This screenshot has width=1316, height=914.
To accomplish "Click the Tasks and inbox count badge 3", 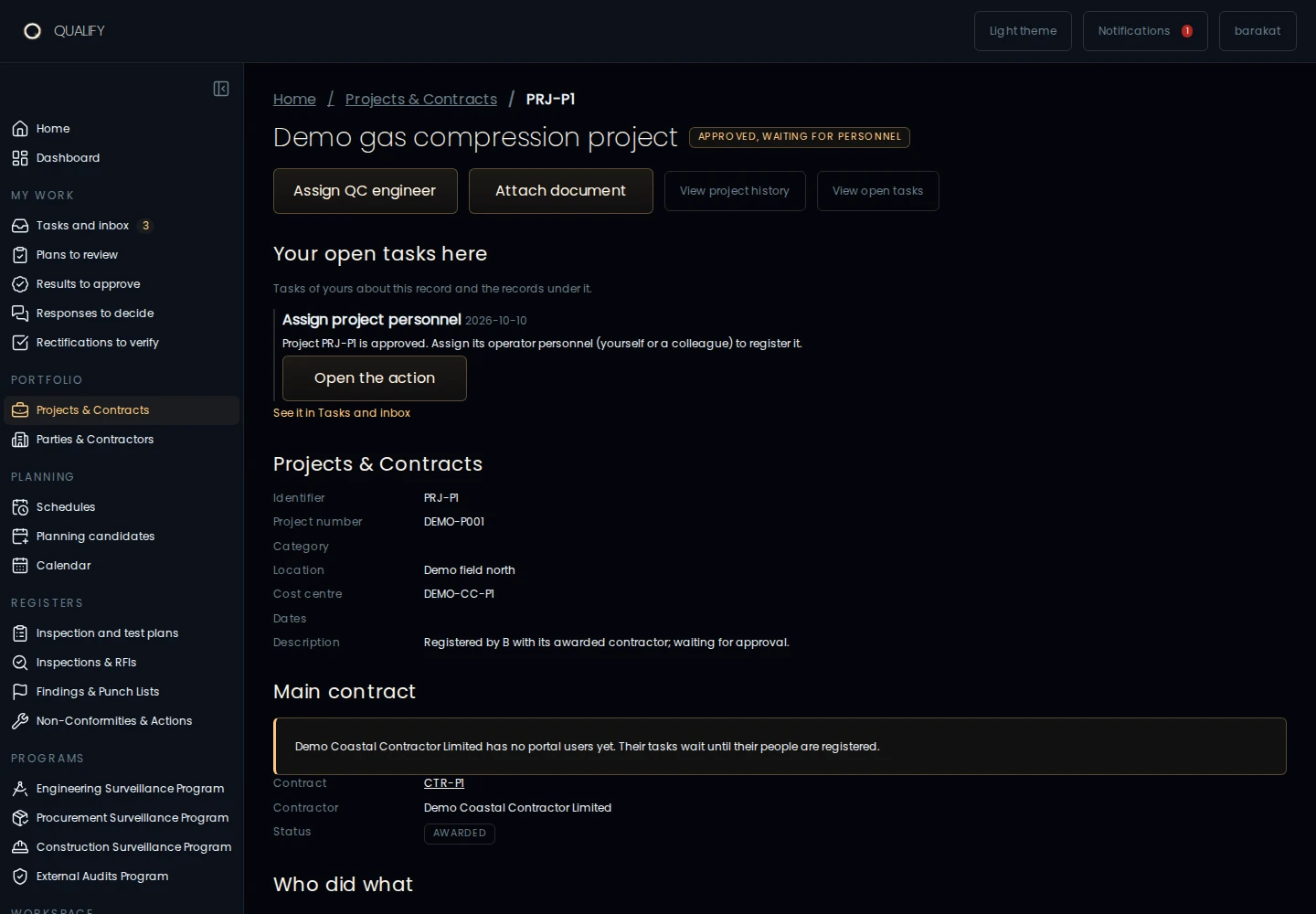I will (x=145, y=226).
